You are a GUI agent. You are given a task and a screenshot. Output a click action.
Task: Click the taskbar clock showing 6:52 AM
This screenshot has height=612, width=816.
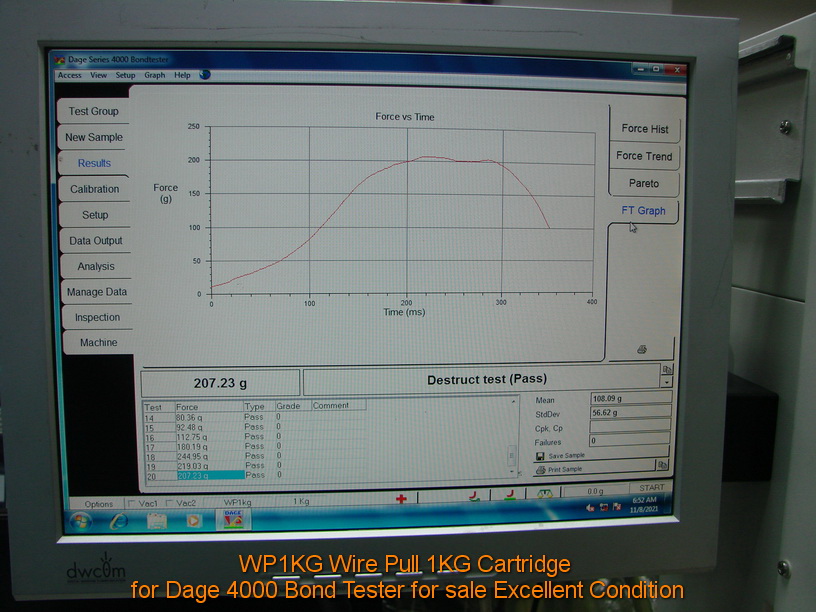pos(644,504)
